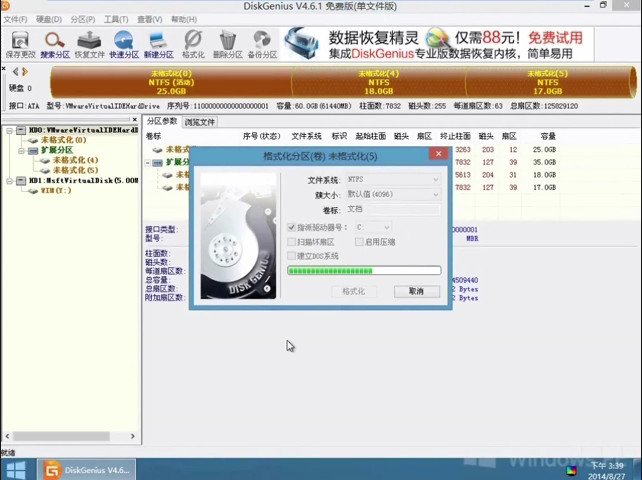Click the Save Changes (保存更改) toolbar icon
642x480 pixels.
pyautogui.click(x=20, y=44)
